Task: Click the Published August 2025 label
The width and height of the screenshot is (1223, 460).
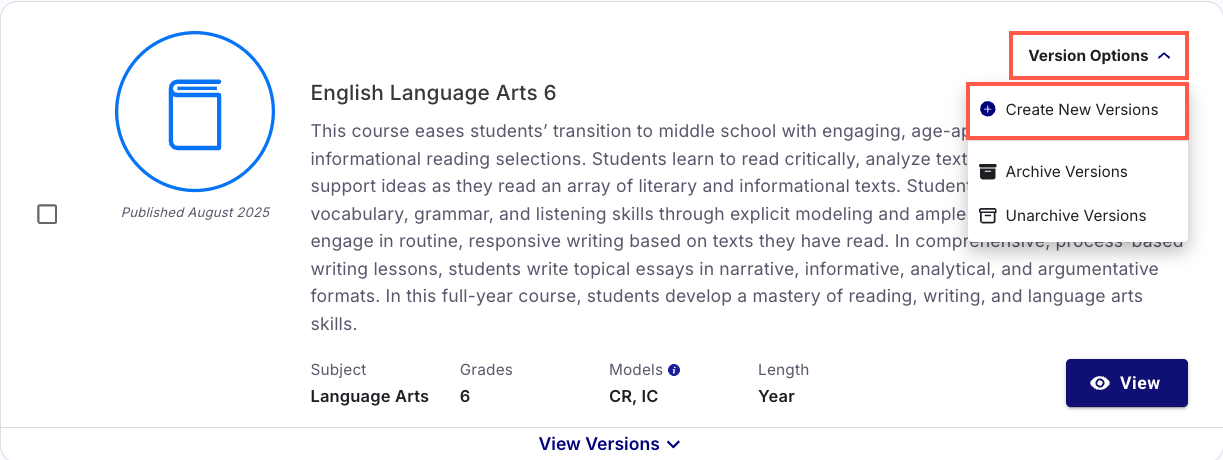Action: click(x=195, y=212)
